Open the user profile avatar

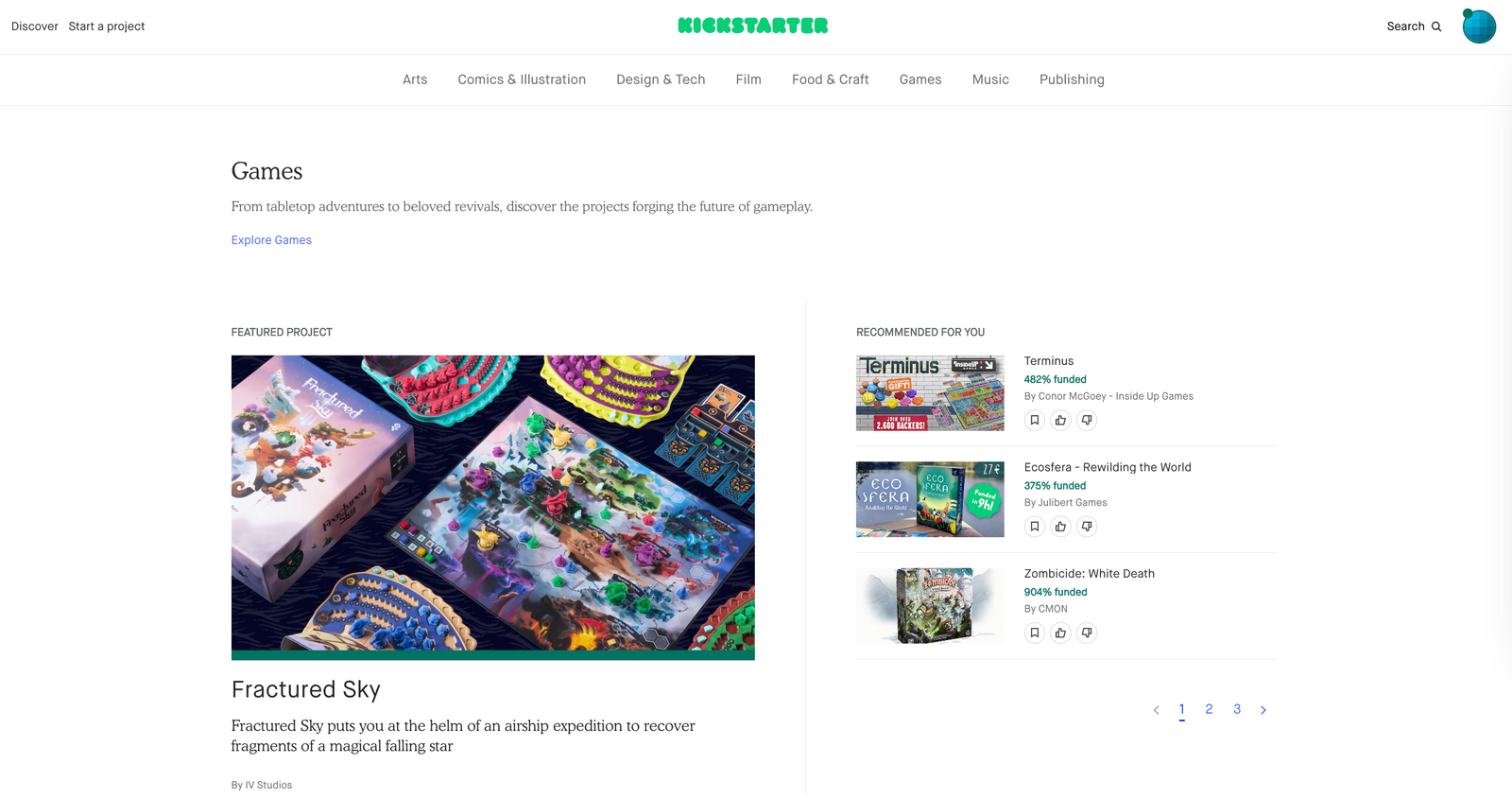1479,26
